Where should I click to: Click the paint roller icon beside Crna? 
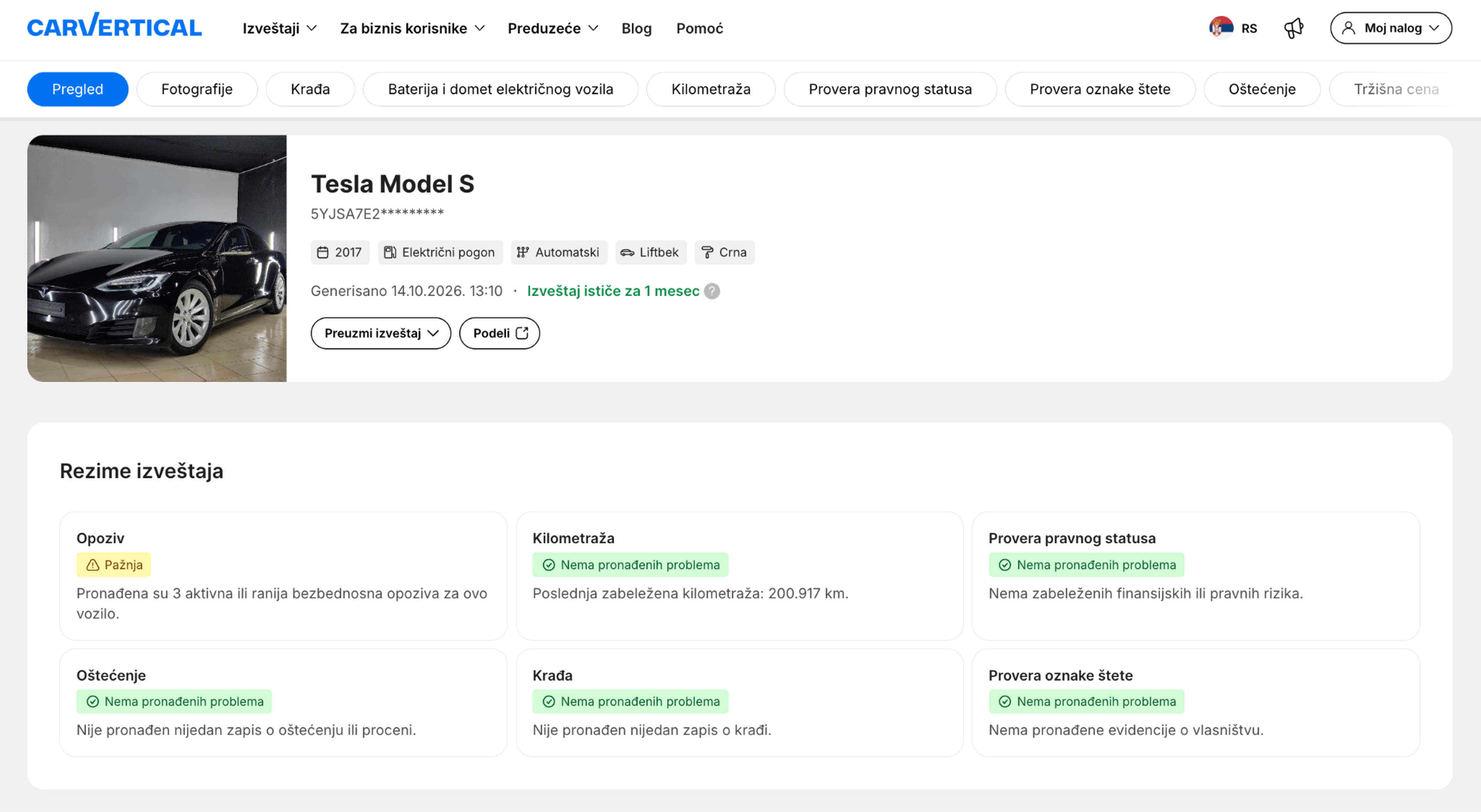pos(707,252)
